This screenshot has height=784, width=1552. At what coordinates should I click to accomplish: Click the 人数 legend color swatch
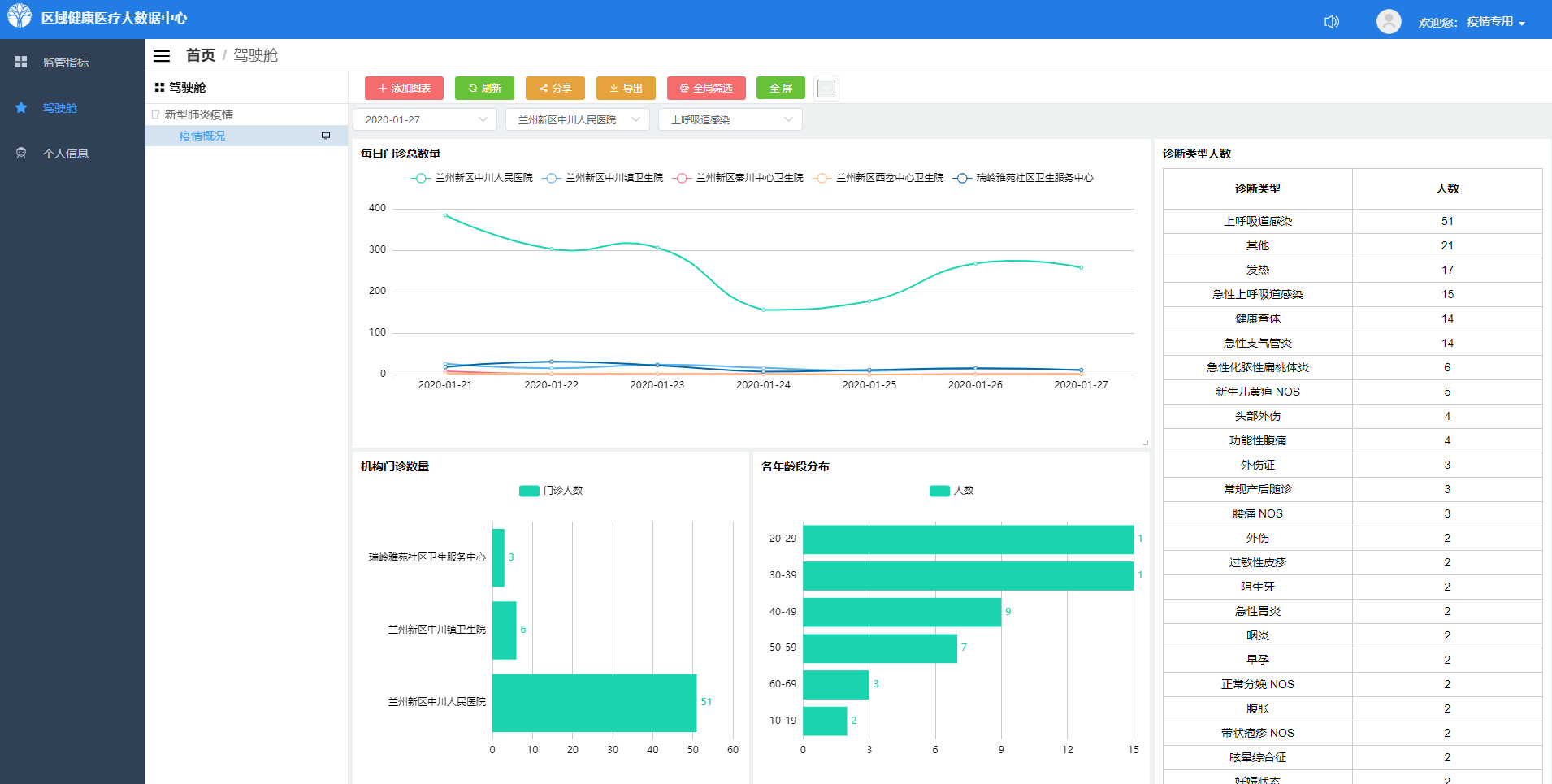coord(939,491)
